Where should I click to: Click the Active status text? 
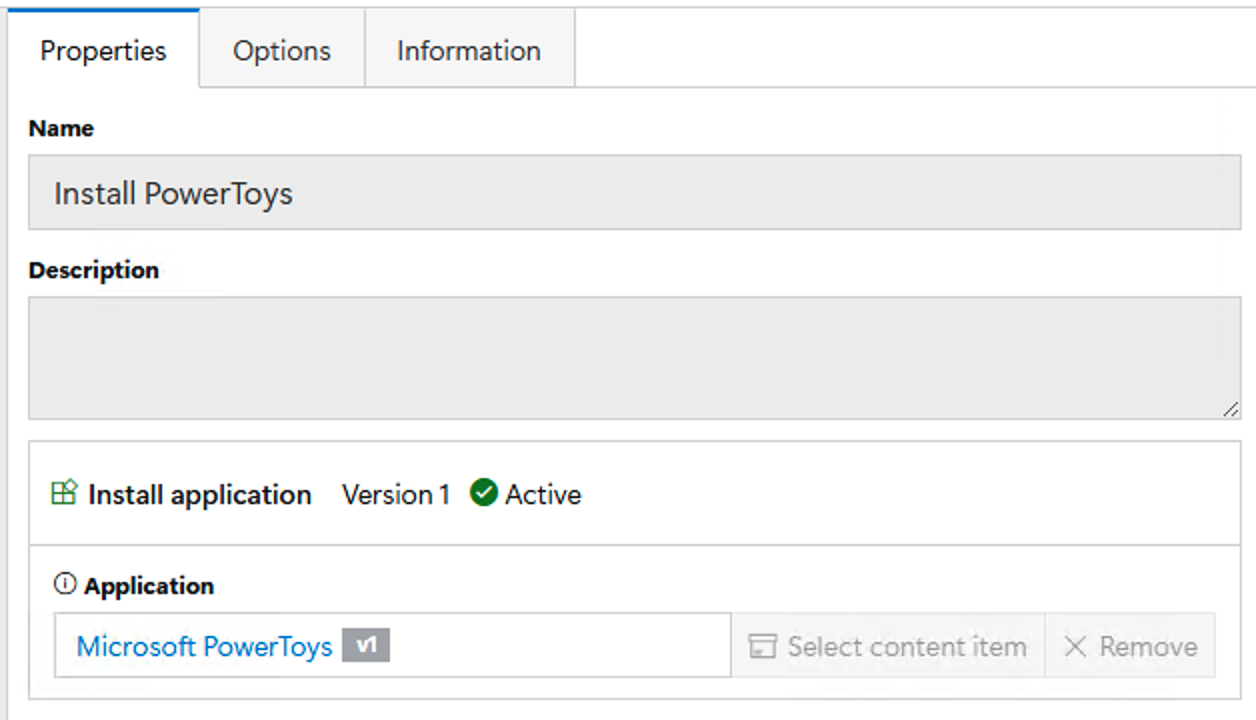543,494
